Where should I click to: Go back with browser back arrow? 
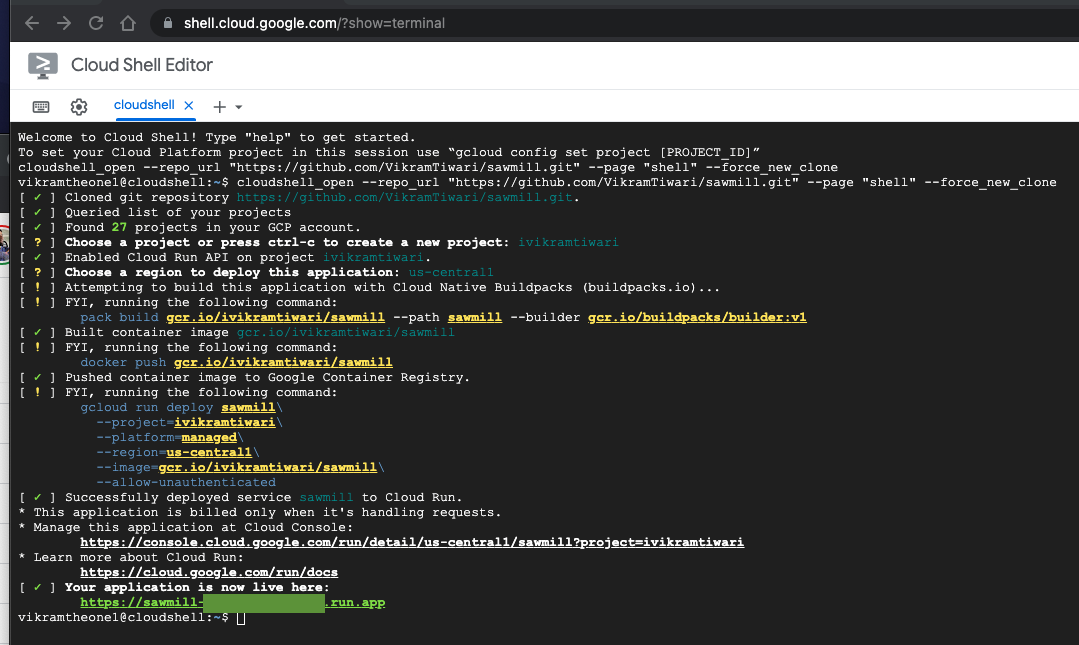tap(32, 23)
